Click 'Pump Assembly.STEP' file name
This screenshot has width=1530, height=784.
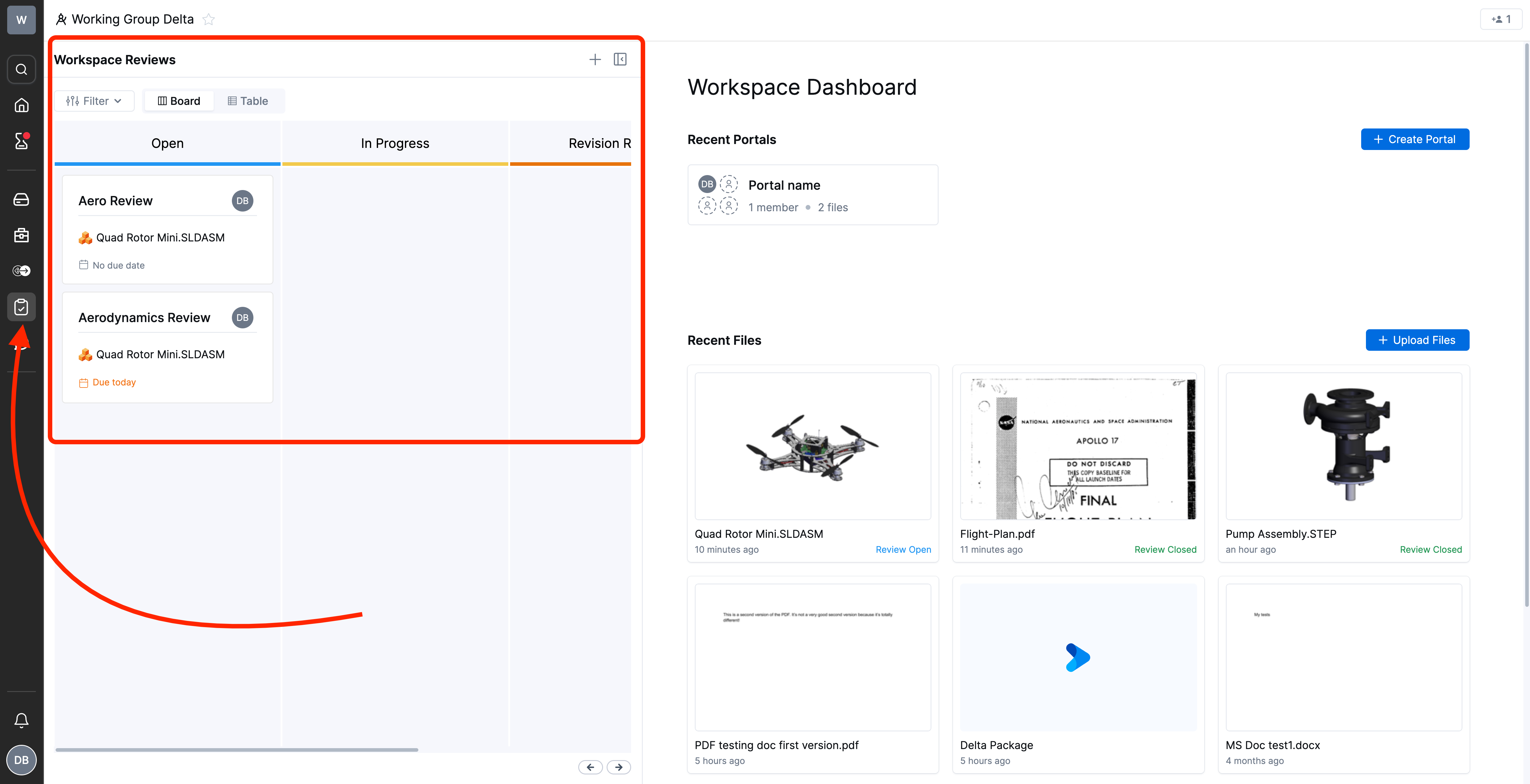1280,534
